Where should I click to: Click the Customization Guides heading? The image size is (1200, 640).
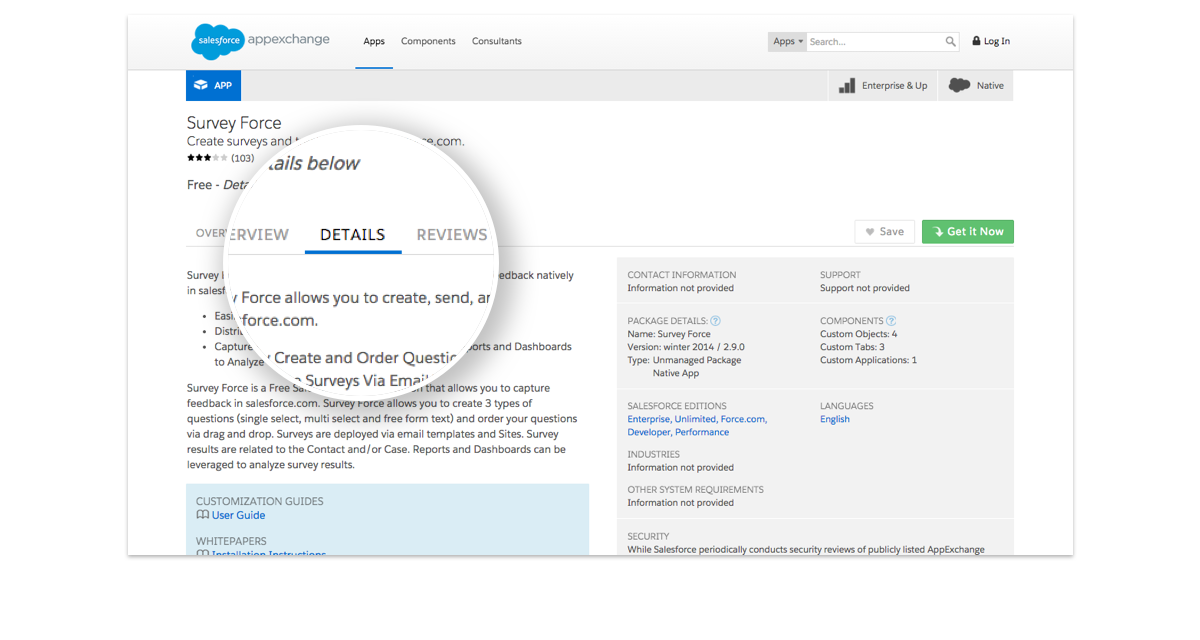pos(260,501)
